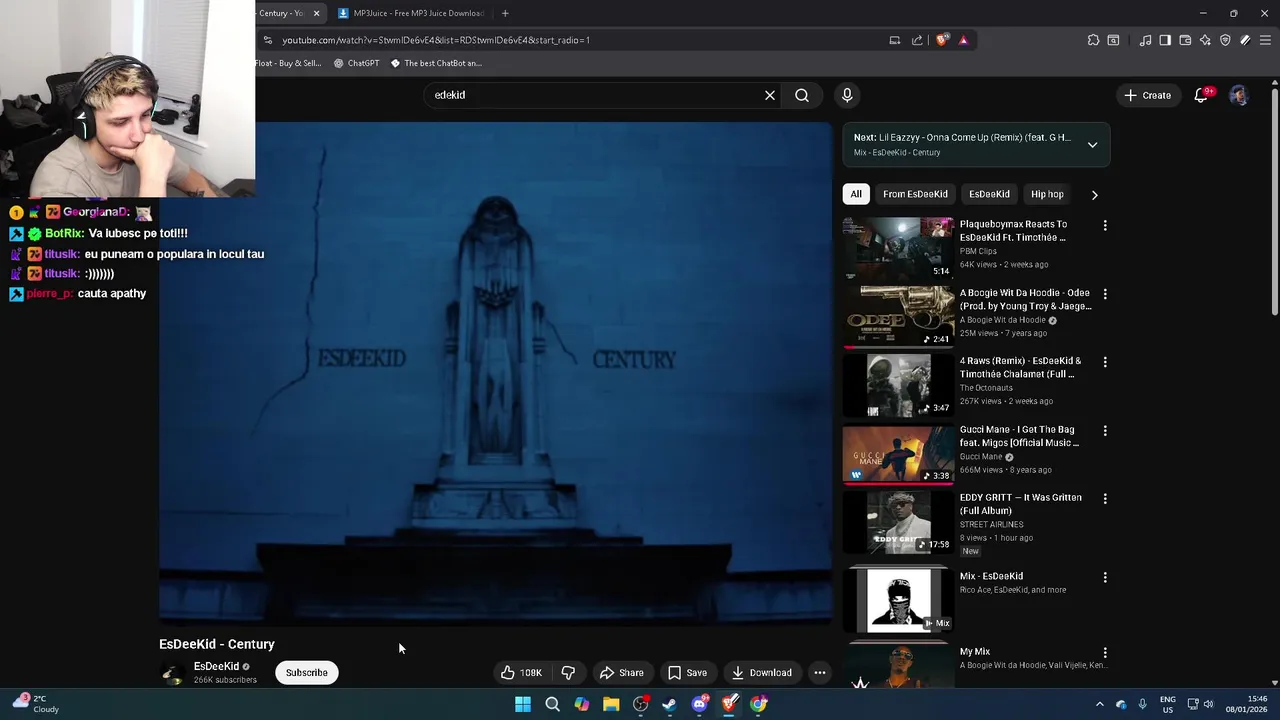This screenshot has width=1280, height=720.
Task: Open the A Boogie Wit Da Hoodie Odee thumbnail
Action: pos(898,316)
